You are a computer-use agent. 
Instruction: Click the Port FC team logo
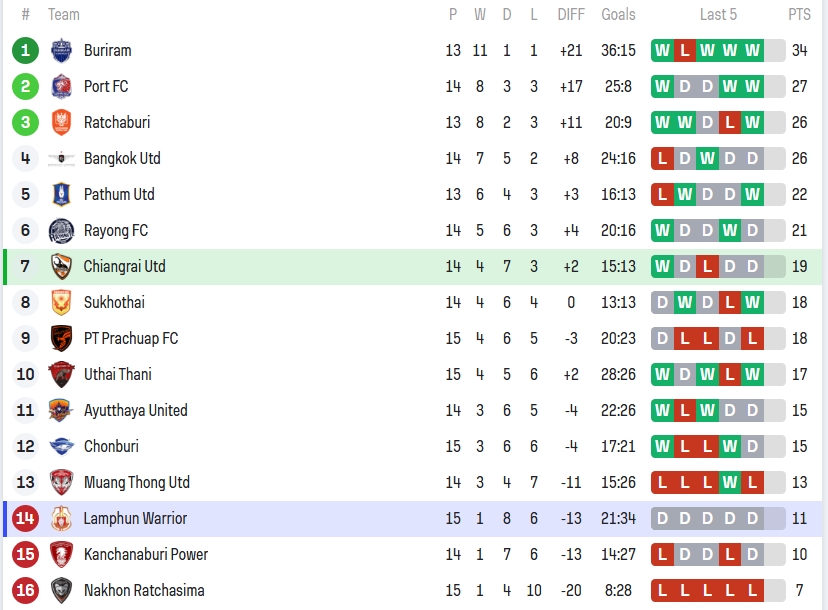pyautogui.click(x=61, y=86)
